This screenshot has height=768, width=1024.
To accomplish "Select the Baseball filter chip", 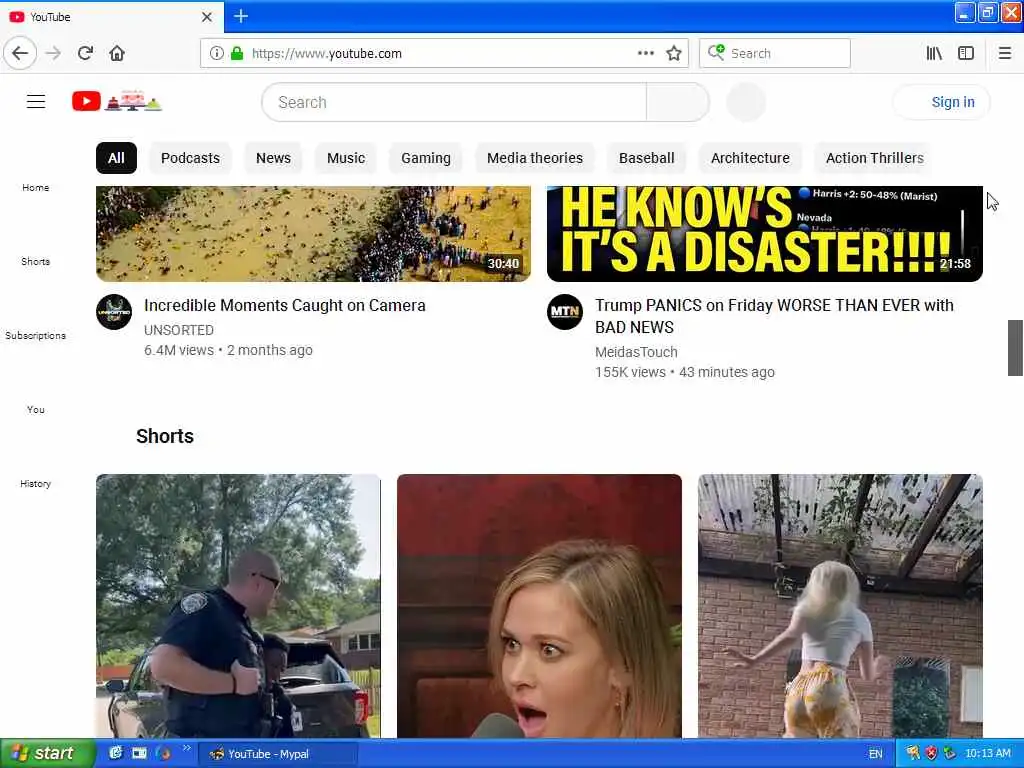I will (x=647, y=158).
